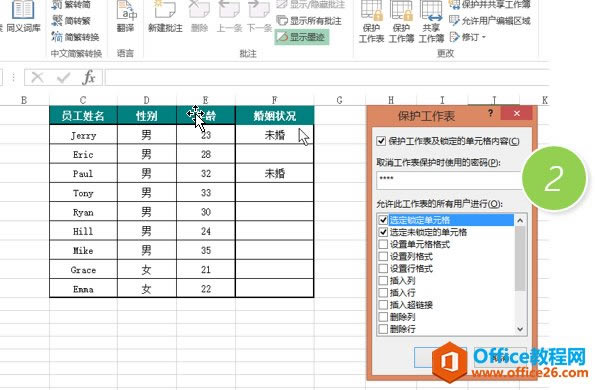Close the 保护工作表 dialog

pos(517,113)
